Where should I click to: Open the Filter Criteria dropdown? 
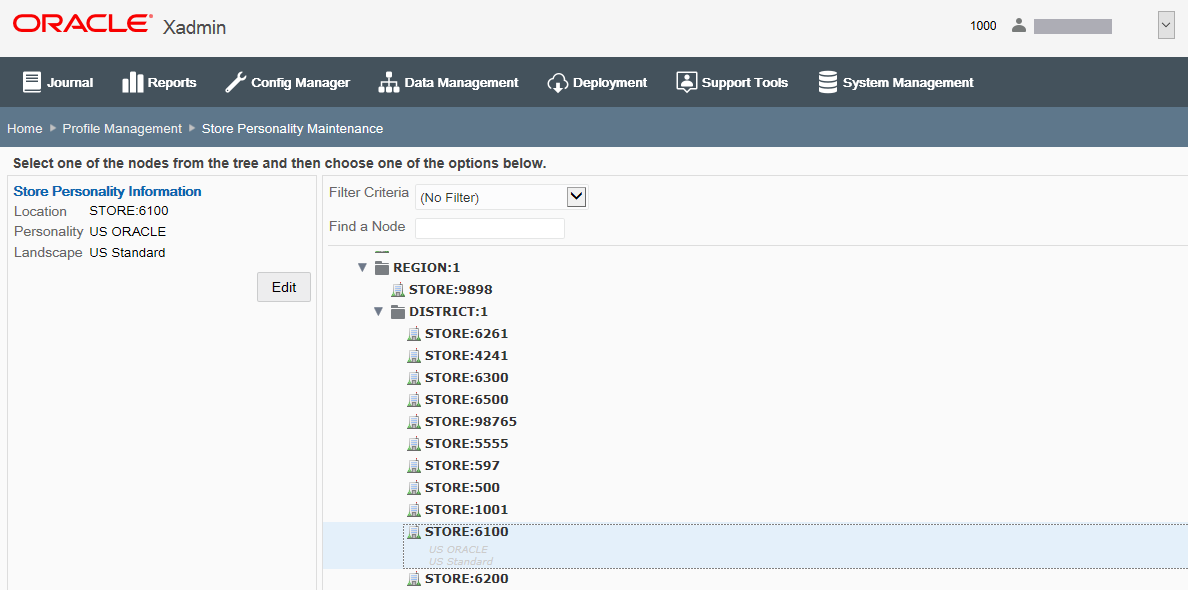pos(577,197)
